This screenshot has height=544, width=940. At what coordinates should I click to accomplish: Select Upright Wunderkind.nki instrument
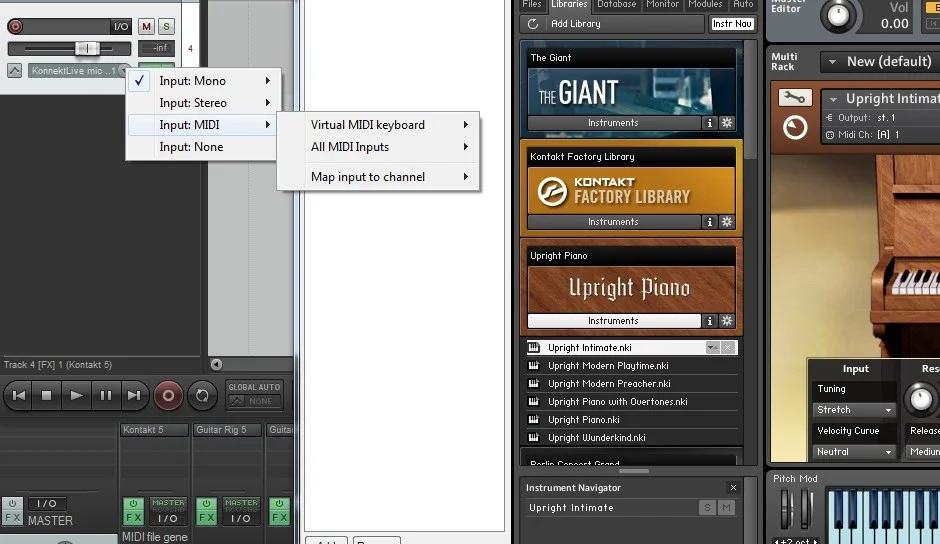(632, 438)
